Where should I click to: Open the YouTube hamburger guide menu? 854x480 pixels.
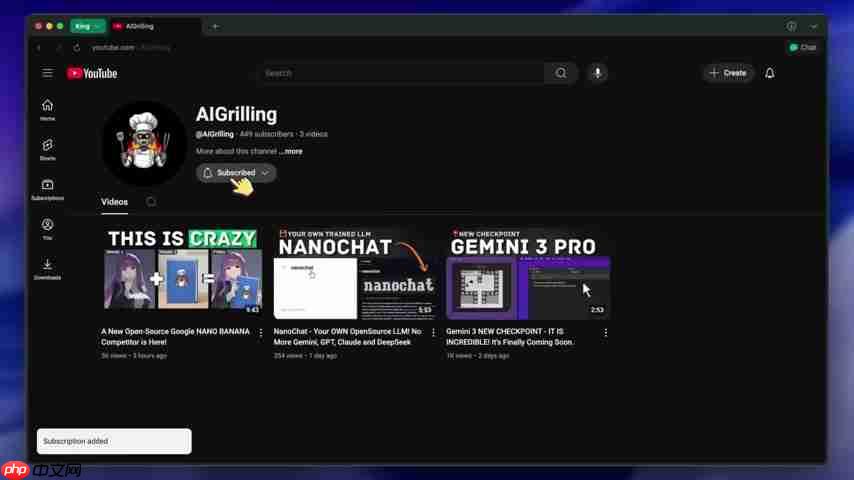click(x=47, y=73)
